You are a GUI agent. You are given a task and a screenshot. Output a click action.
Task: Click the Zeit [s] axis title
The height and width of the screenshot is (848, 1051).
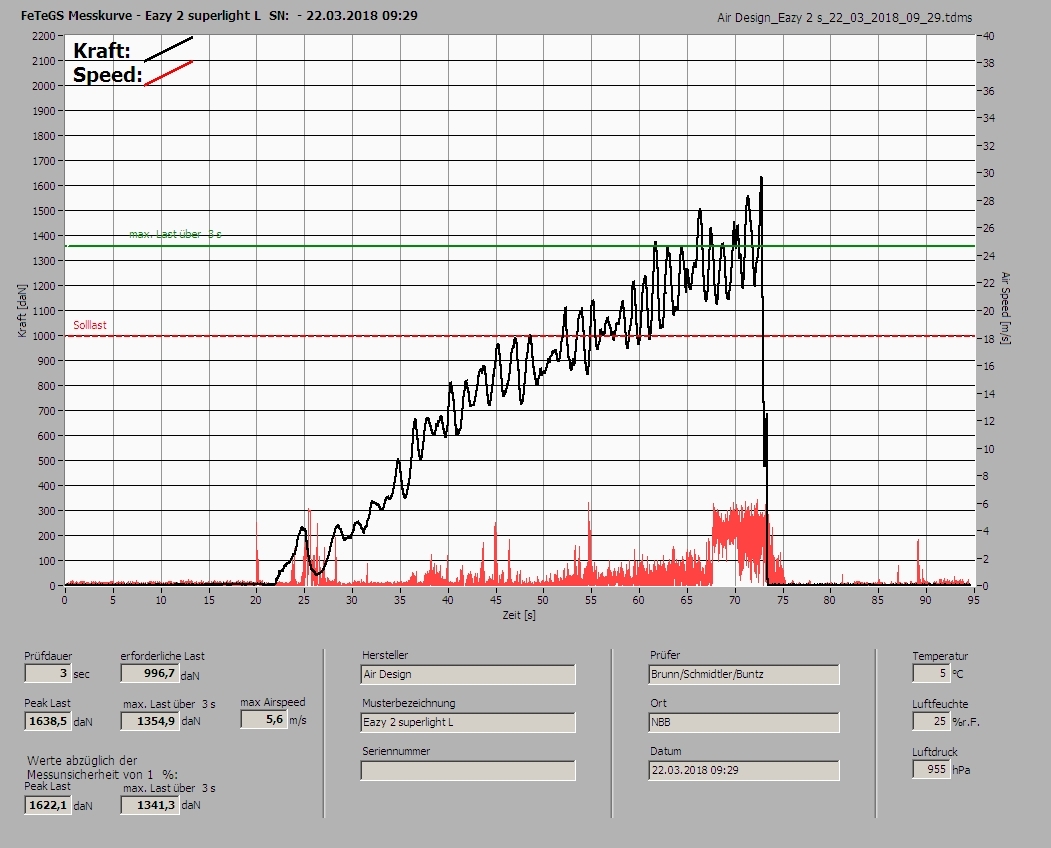[519, 615]
